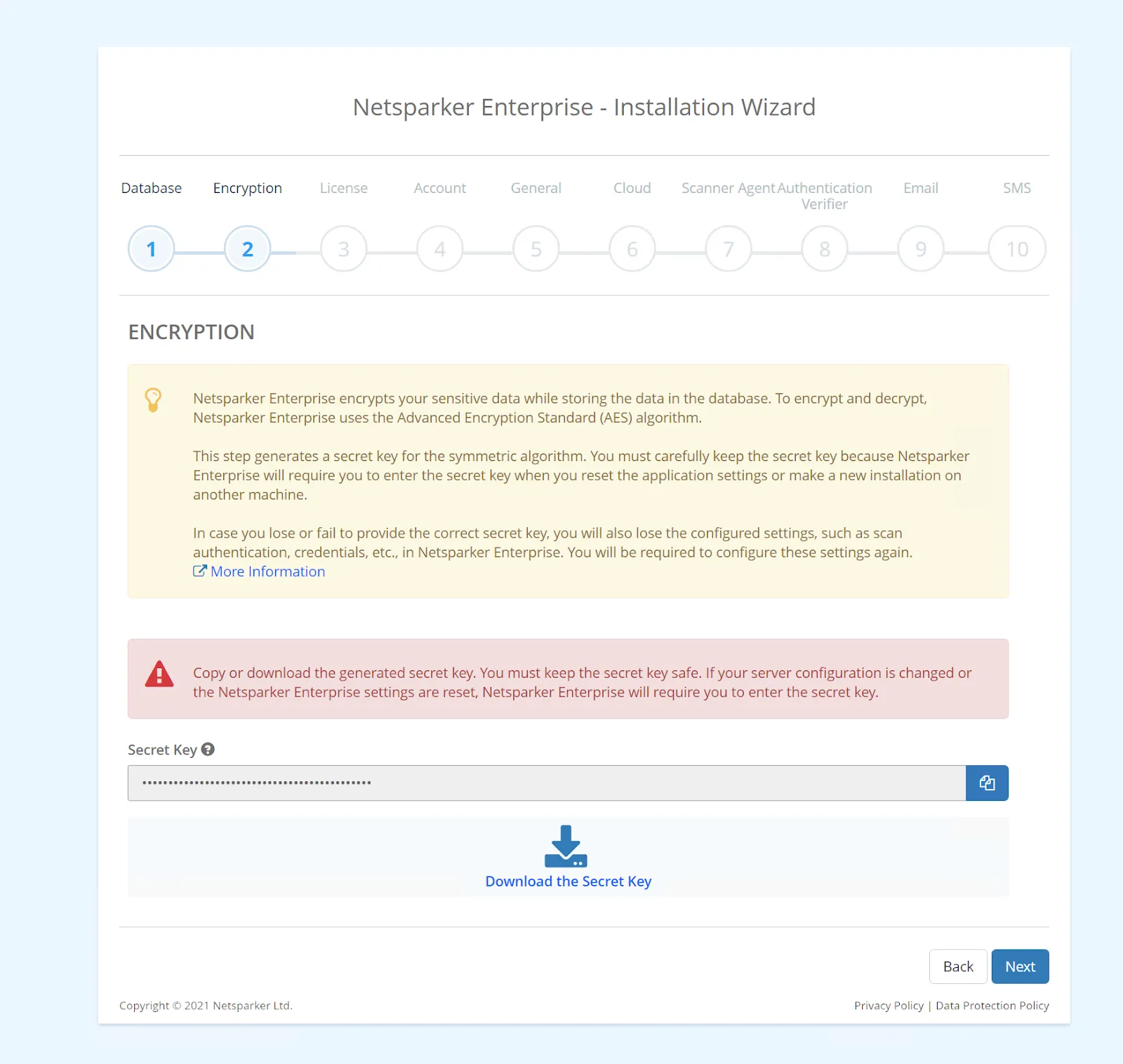Viewport: 1123px width, 1064px height.
Task: Click the lightbulb tip icon
Action: point(153,399)
